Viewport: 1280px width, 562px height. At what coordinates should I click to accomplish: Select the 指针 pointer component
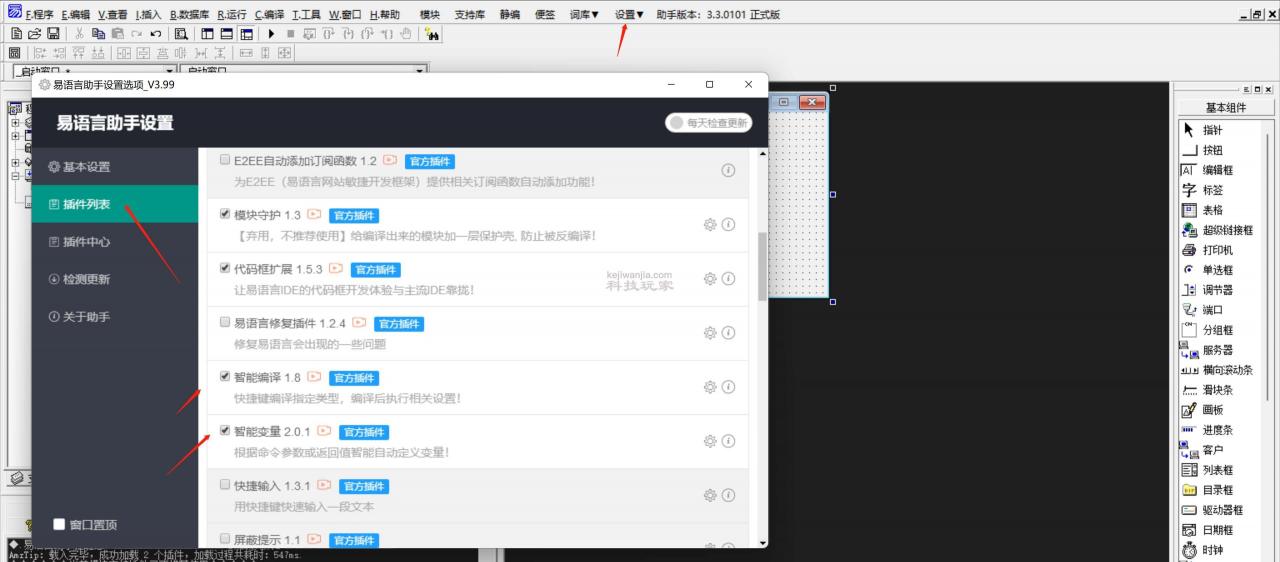[x=1202, y=130]
